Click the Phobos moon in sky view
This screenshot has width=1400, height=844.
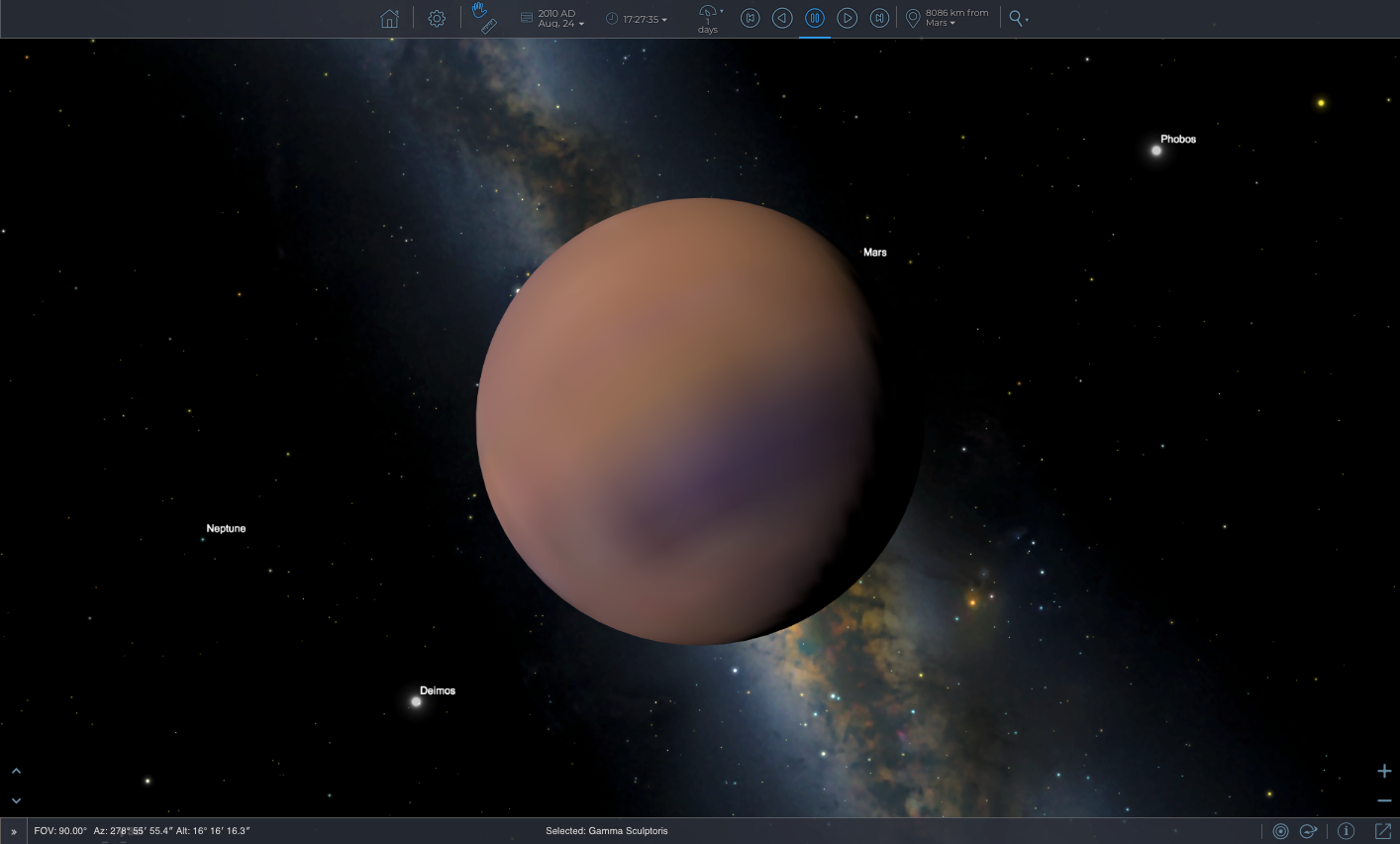click(1156, 151)
